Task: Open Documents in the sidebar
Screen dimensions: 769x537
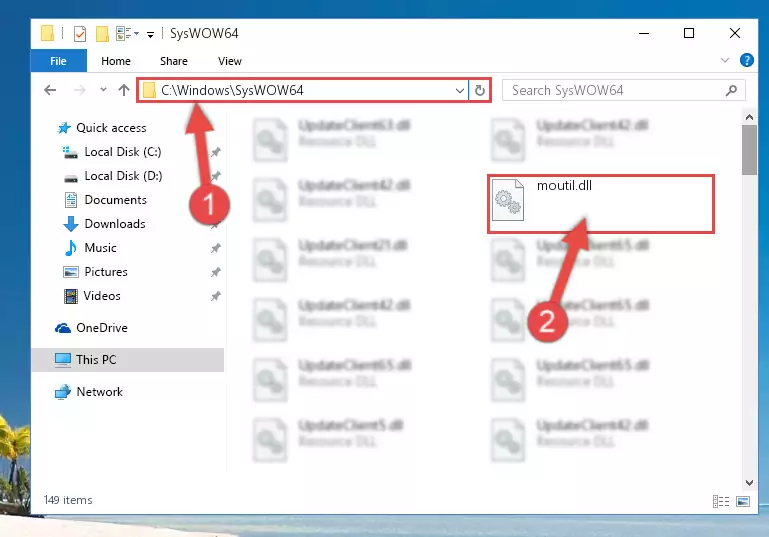Action: 115,200
